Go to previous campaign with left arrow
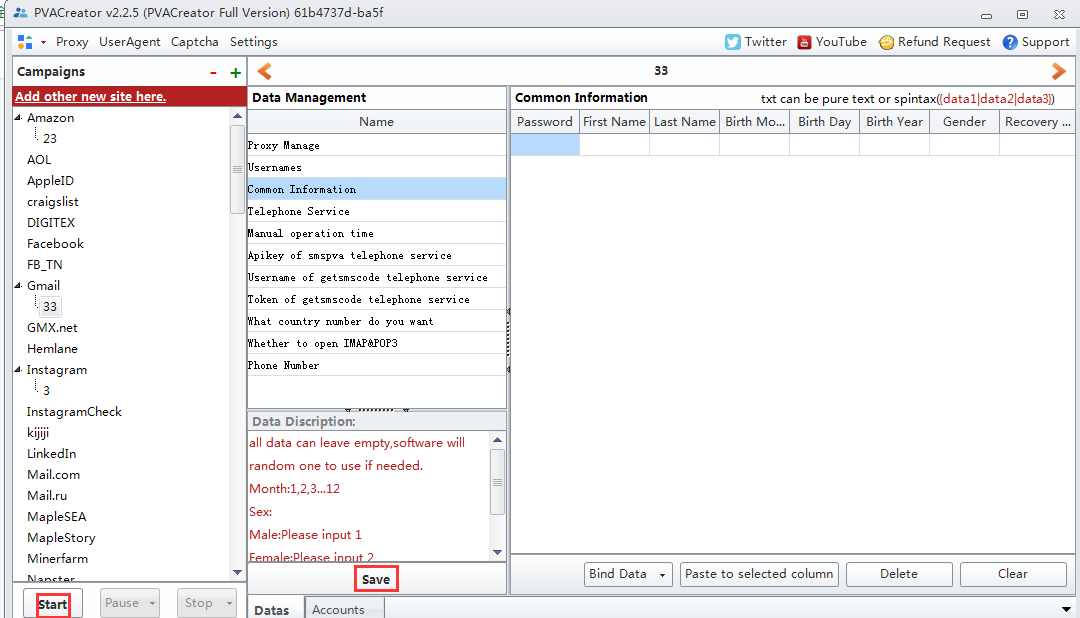The image size is (1080, 618). pos(265,71)
